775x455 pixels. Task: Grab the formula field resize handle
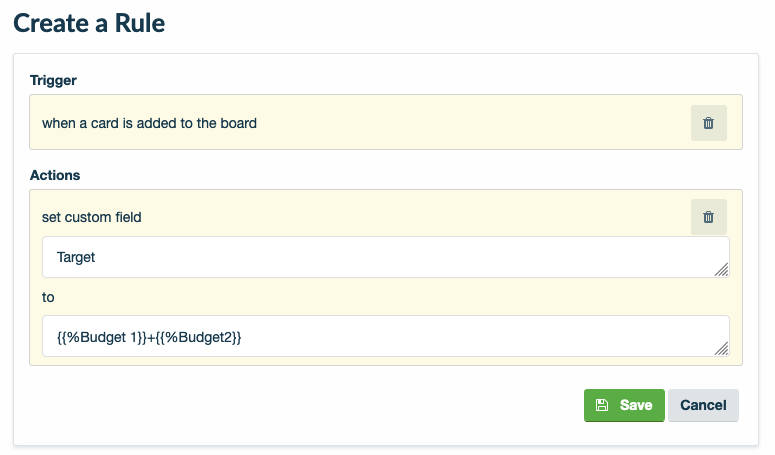pos(722,349)
